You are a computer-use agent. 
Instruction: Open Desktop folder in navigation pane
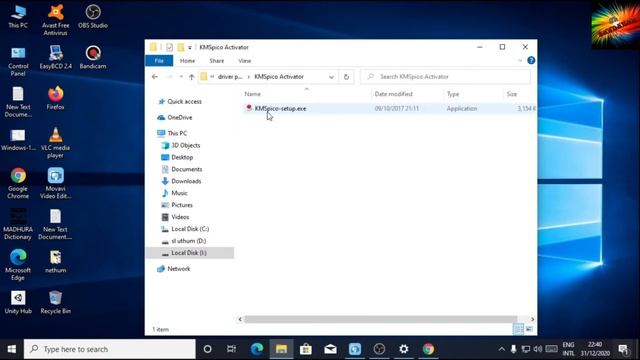point(182,157)
